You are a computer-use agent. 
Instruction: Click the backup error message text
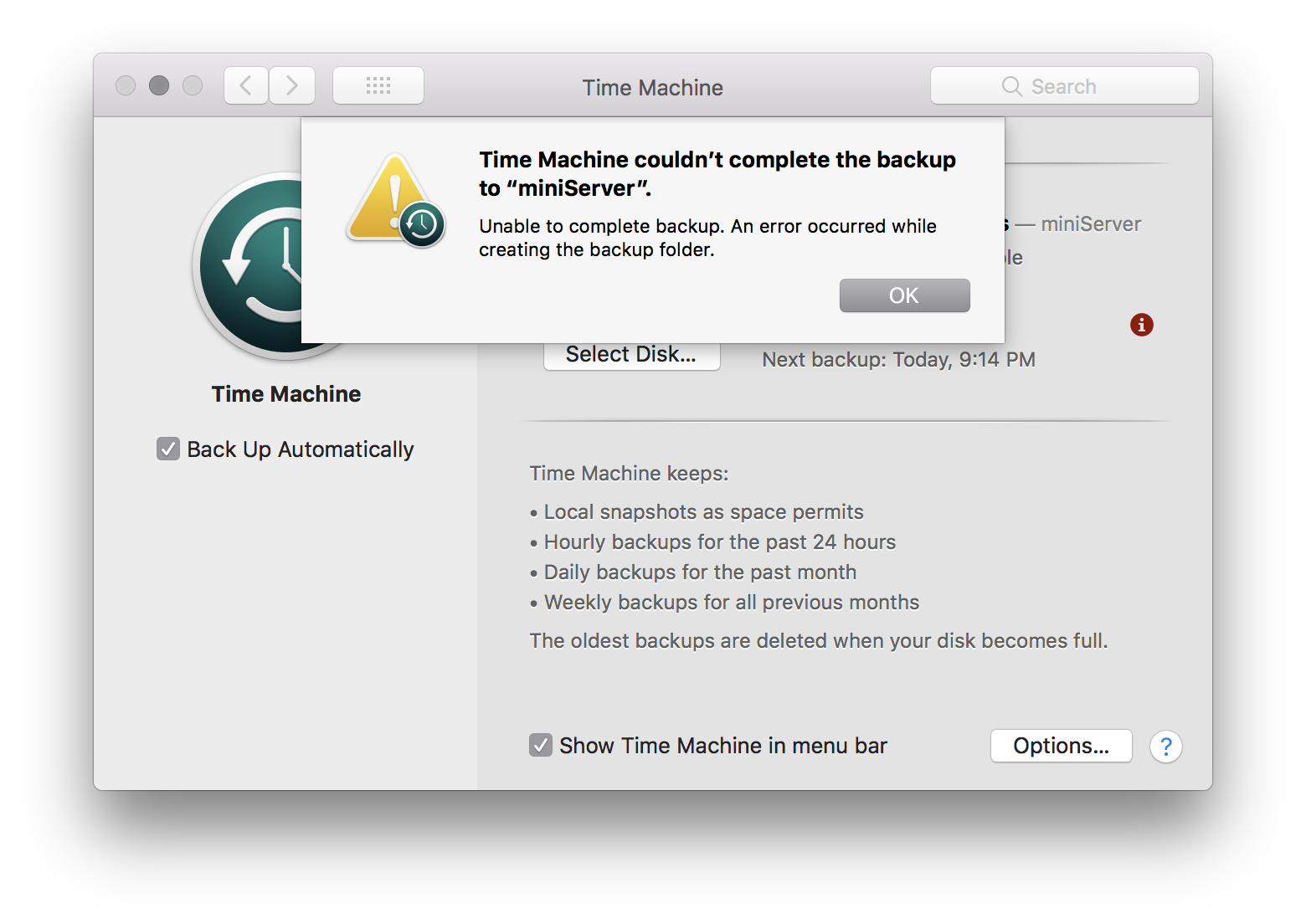707,237
